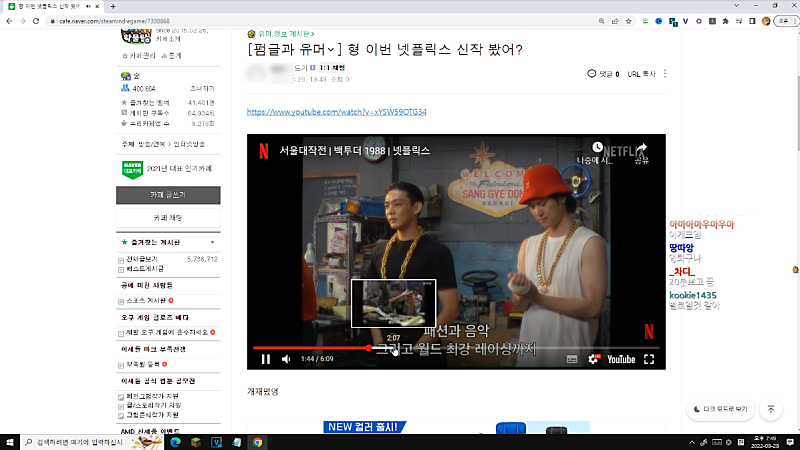Image resolution: width=800 pixels, height=450 pixels.
Task: Seek to a later point on the unplayed part of the video progress bar
Action: coord(515,348)
